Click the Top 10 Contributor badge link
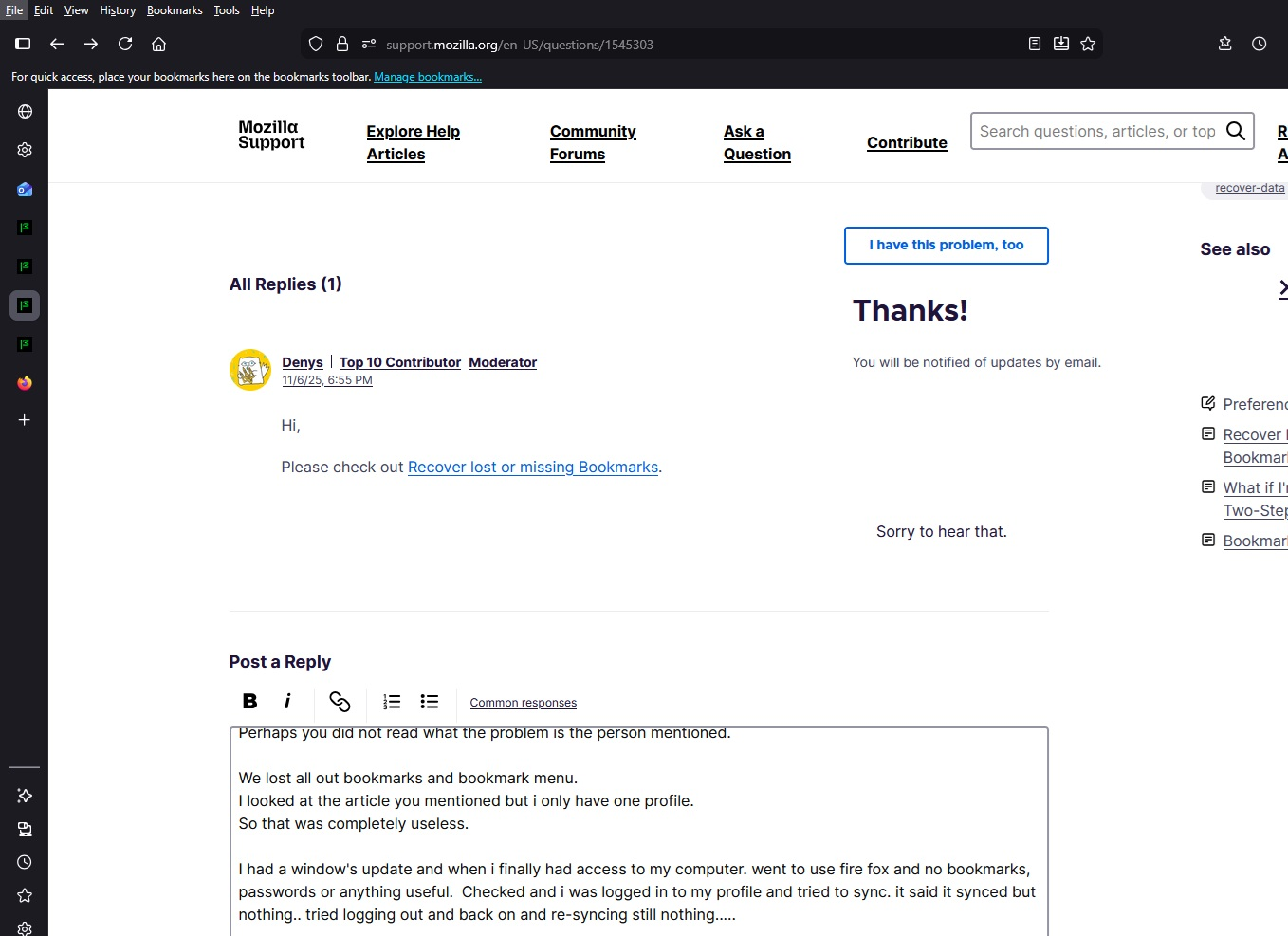This screenshot has width=1288, height=936. pos(400,362)
